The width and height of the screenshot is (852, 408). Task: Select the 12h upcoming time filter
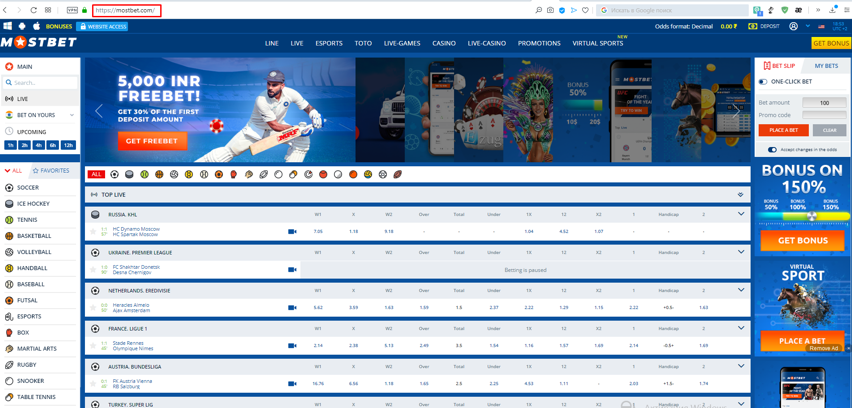click(x=68, y=145)
